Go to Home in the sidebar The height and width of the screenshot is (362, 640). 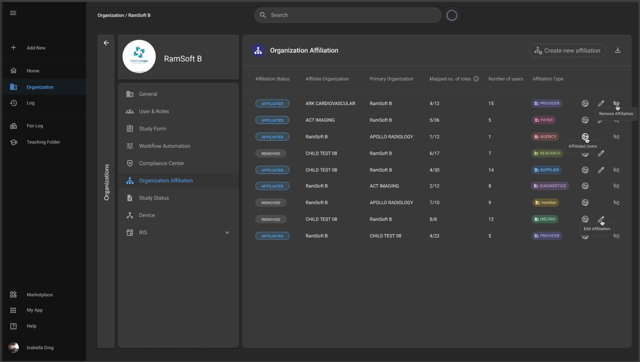[33, 71]
